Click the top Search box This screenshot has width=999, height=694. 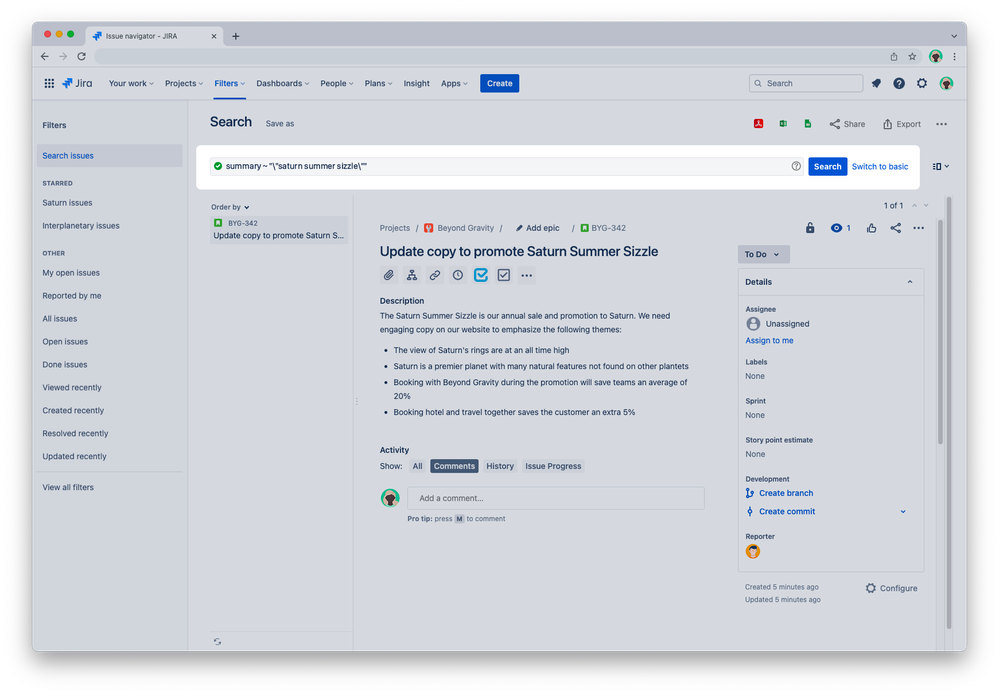[x=805, y=83]
